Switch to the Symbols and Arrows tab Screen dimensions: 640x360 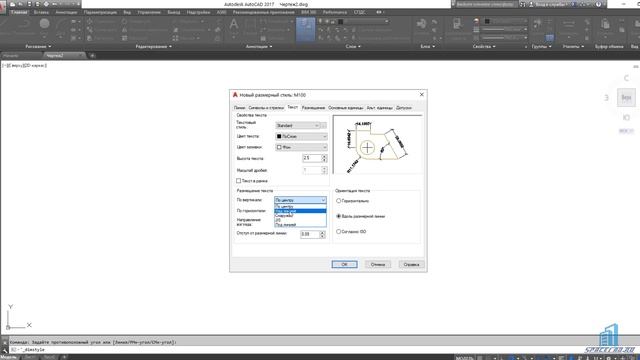click(x=266, y=108)
